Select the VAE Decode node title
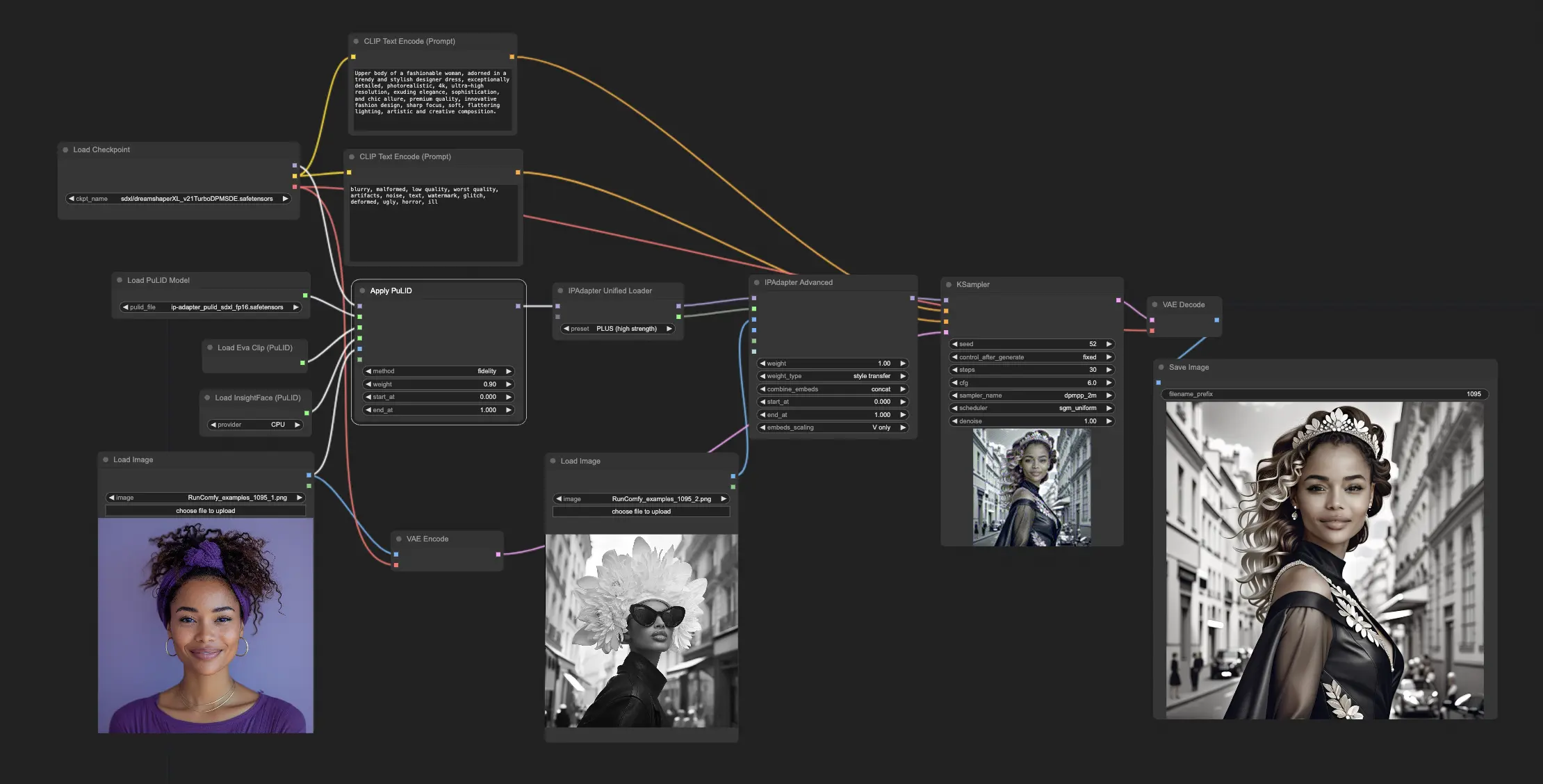Image resolution: width=1543 pixels, height=784 pixels. pyautogui.click(x=1183, y=304)
